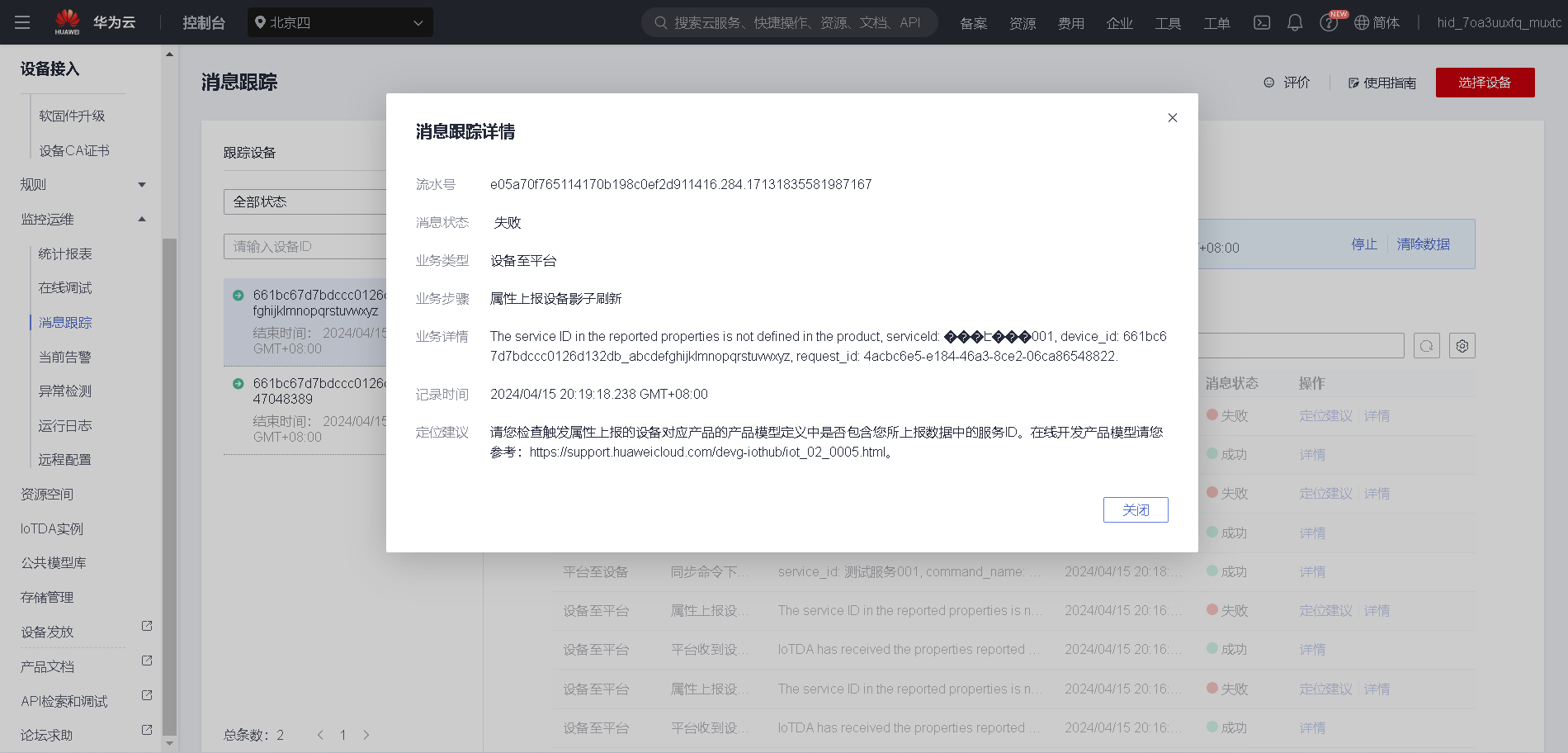Open the hamburger navigation menu

(x=22, y=22)
